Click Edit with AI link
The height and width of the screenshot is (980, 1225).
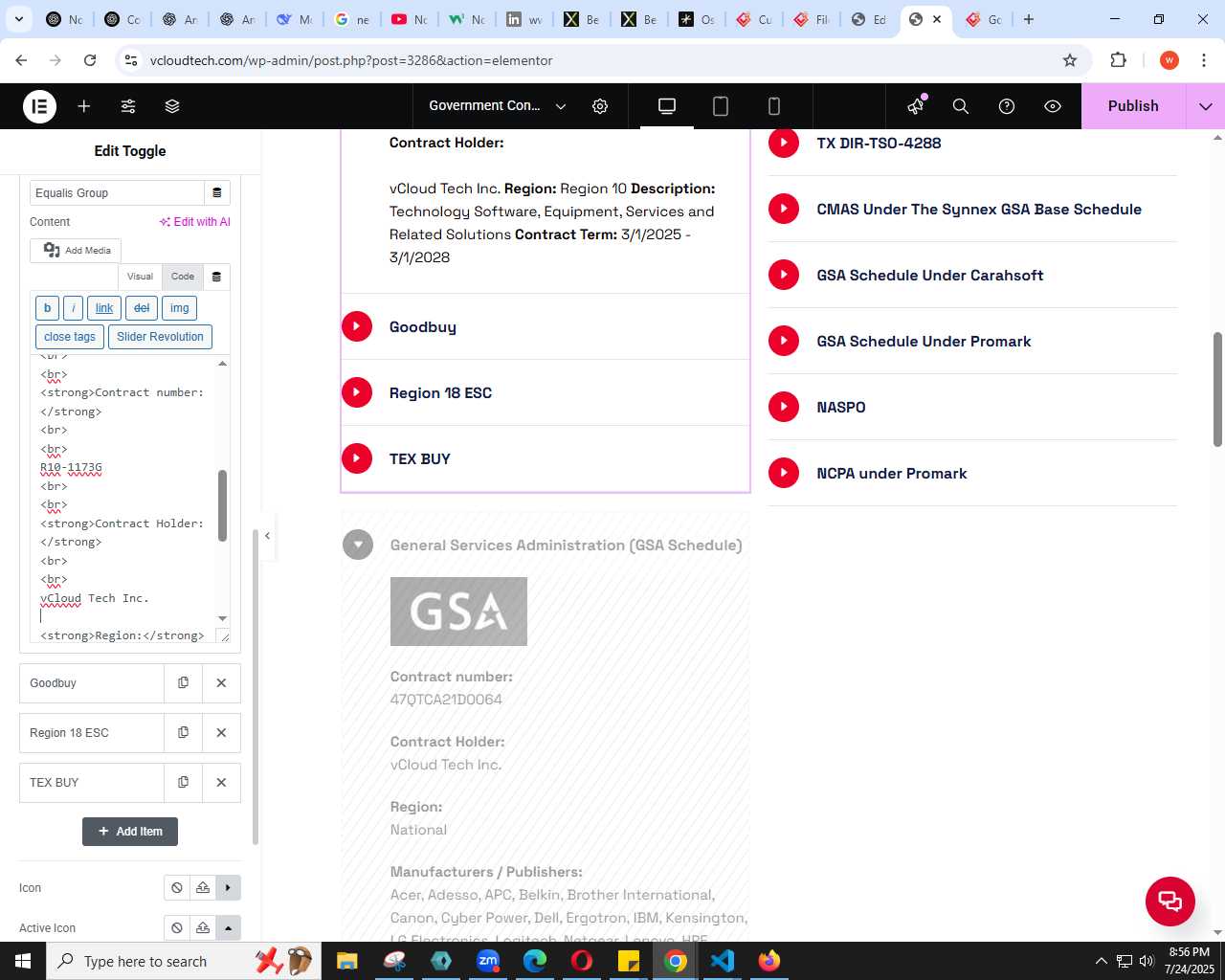point(195,222)
